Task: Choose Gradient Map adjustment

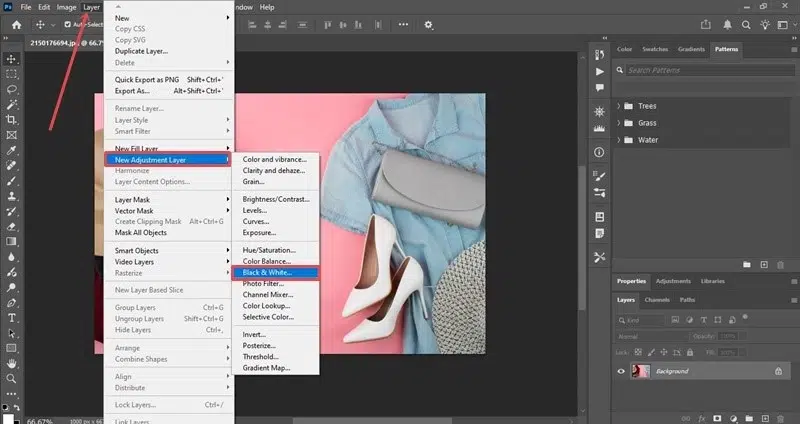Action: coord(276,368)
